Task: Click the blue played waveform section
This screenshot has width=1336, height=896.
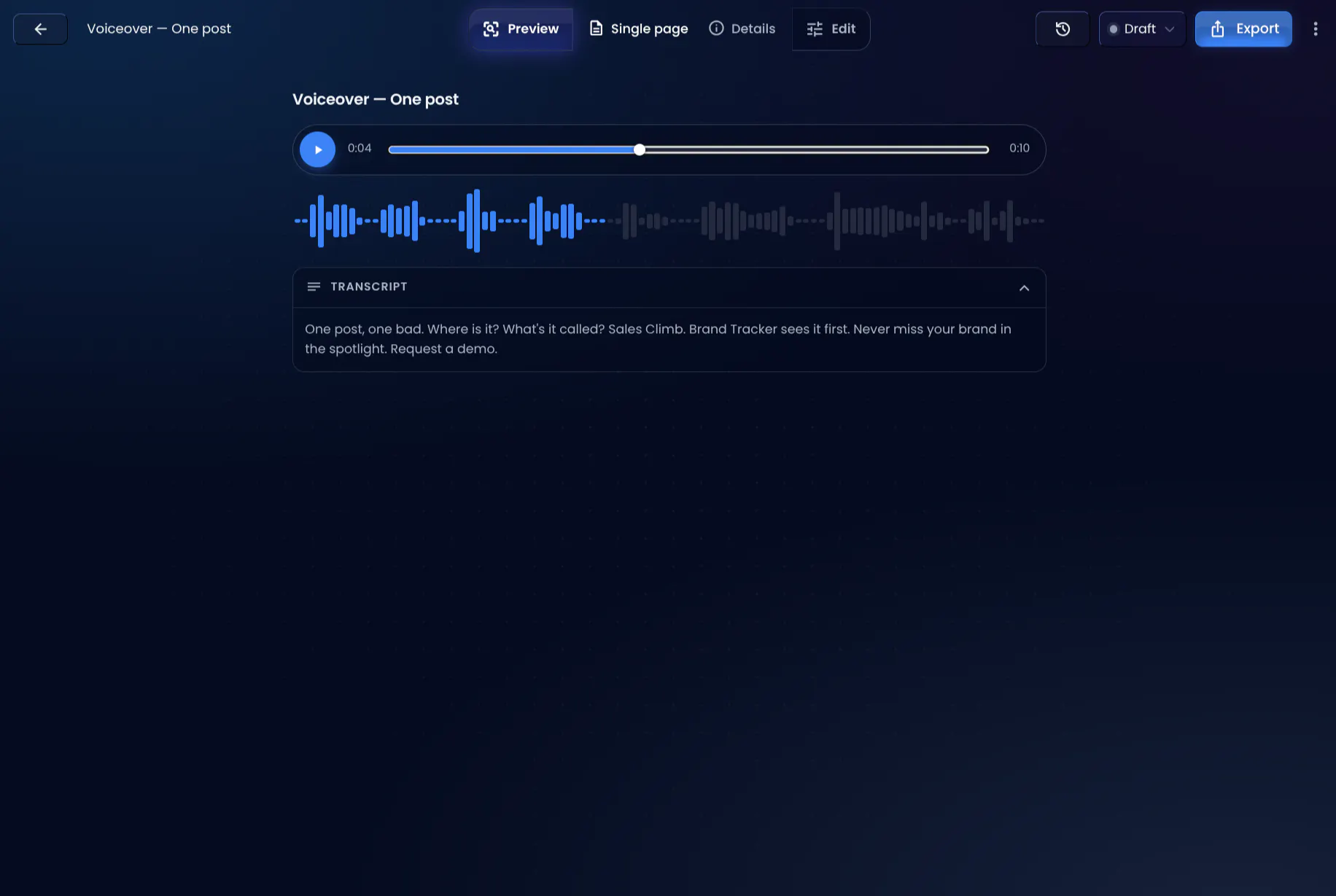Action: (x=450, y=221)
